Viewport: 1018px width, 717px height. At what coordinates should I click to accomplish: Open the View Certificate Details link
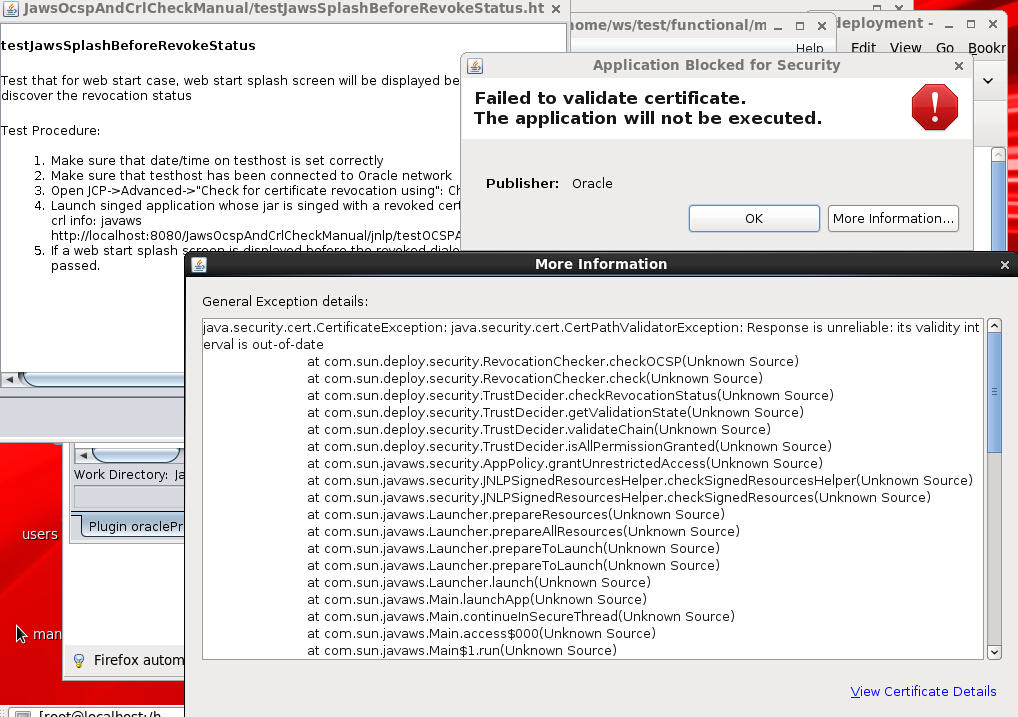[x=923, y=691]
